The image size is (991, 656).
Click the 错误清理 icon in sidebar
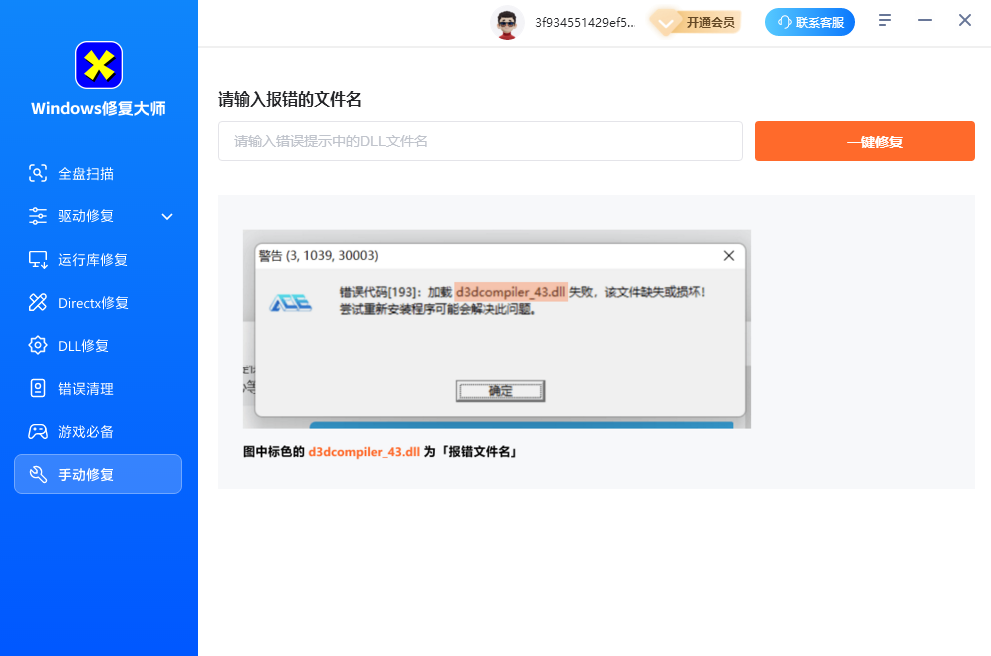(x=38, y=388)
